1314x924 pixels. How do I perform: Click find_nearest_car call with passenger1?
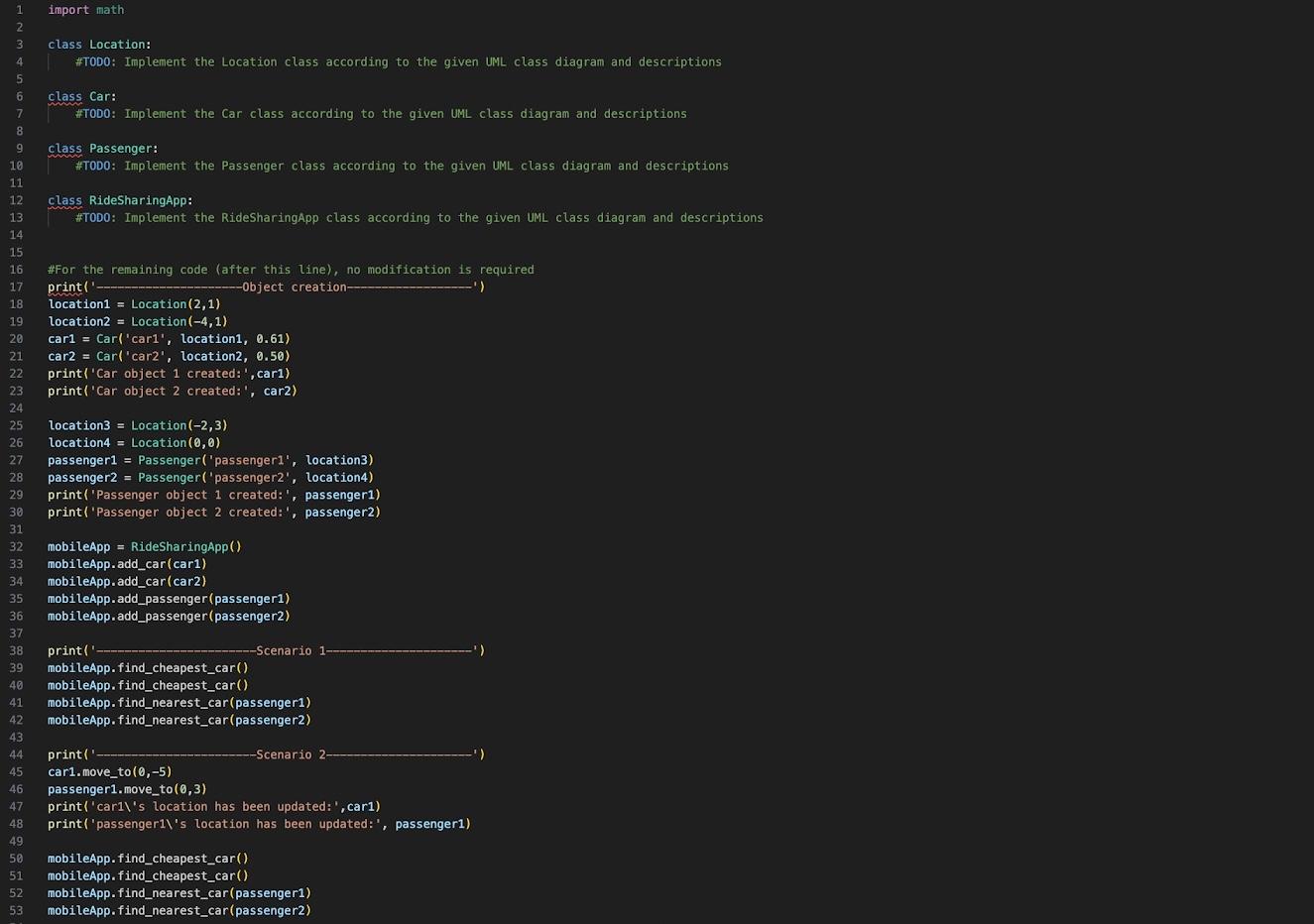pyautogui.click(x=179, y=702)
